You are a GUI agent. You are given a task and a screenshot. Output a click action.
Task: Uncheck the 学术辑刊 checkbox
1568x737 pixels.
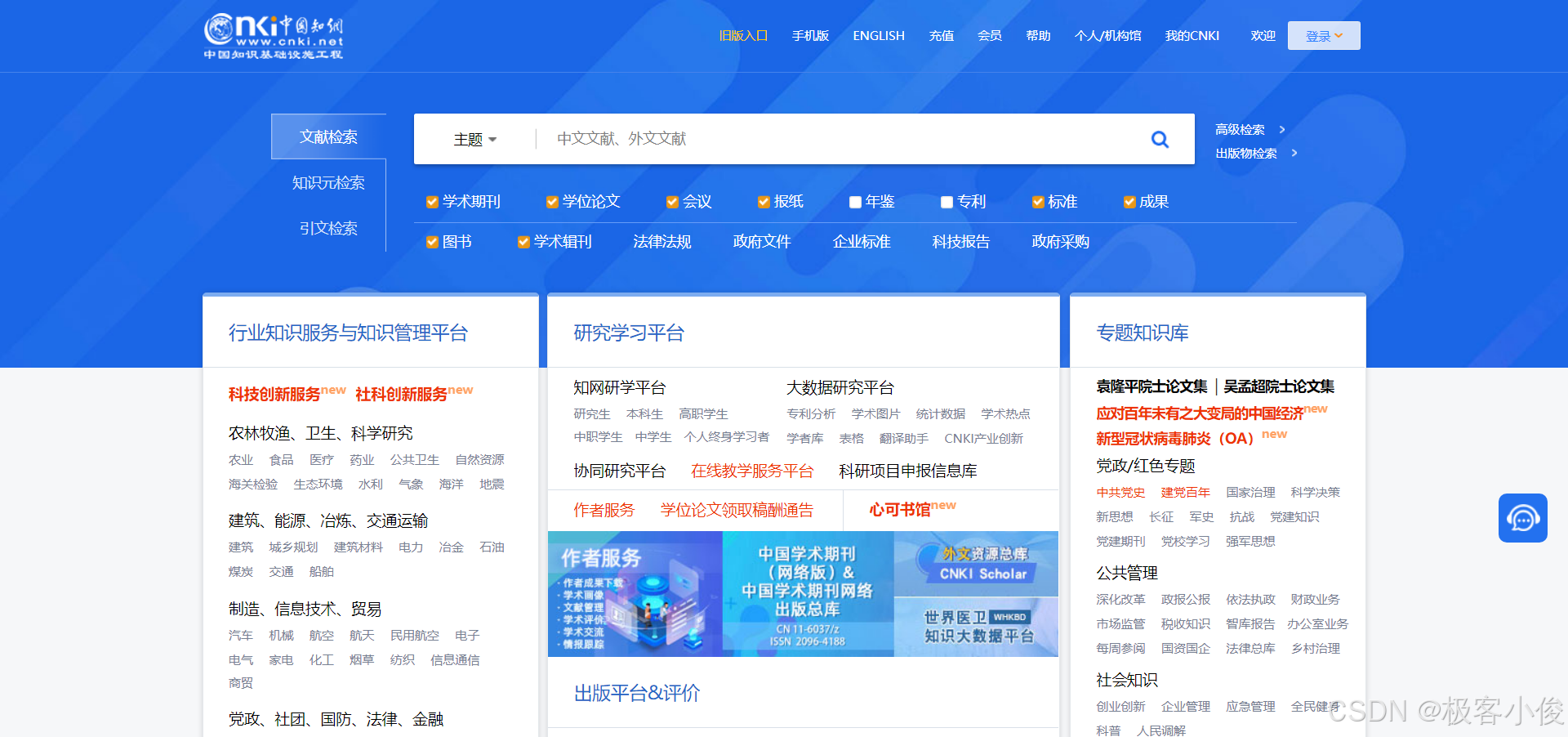point(523,242)
